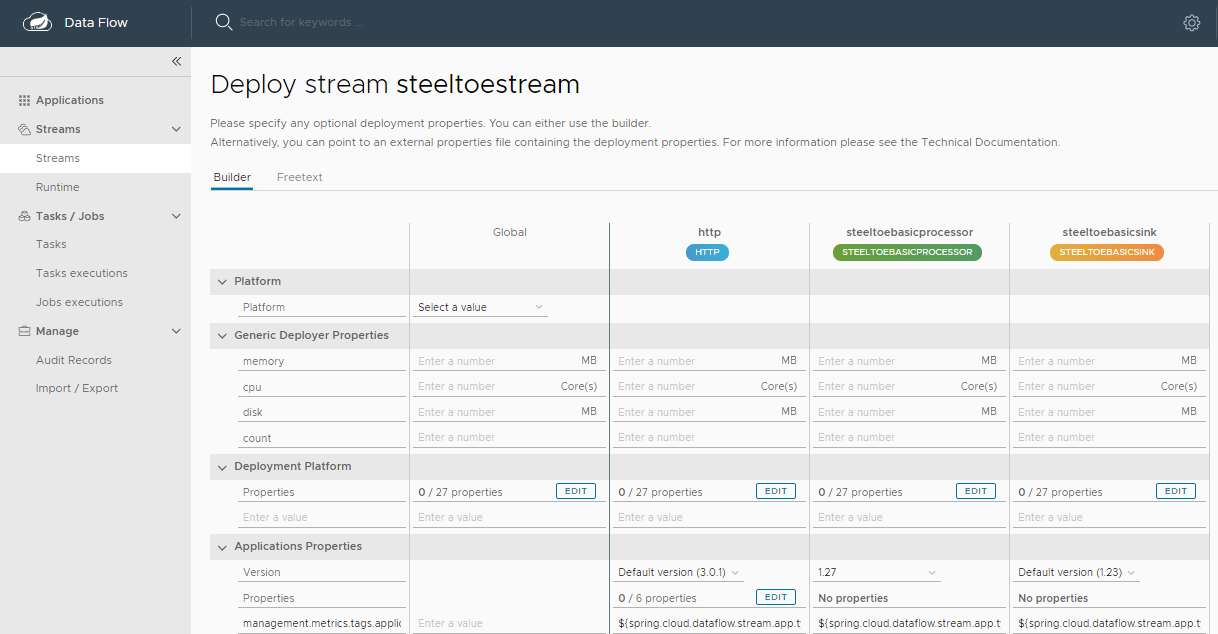1218x634 pixels.
Task: Select the Streams cloud icon in the sidebar
Action: point(22,128)
